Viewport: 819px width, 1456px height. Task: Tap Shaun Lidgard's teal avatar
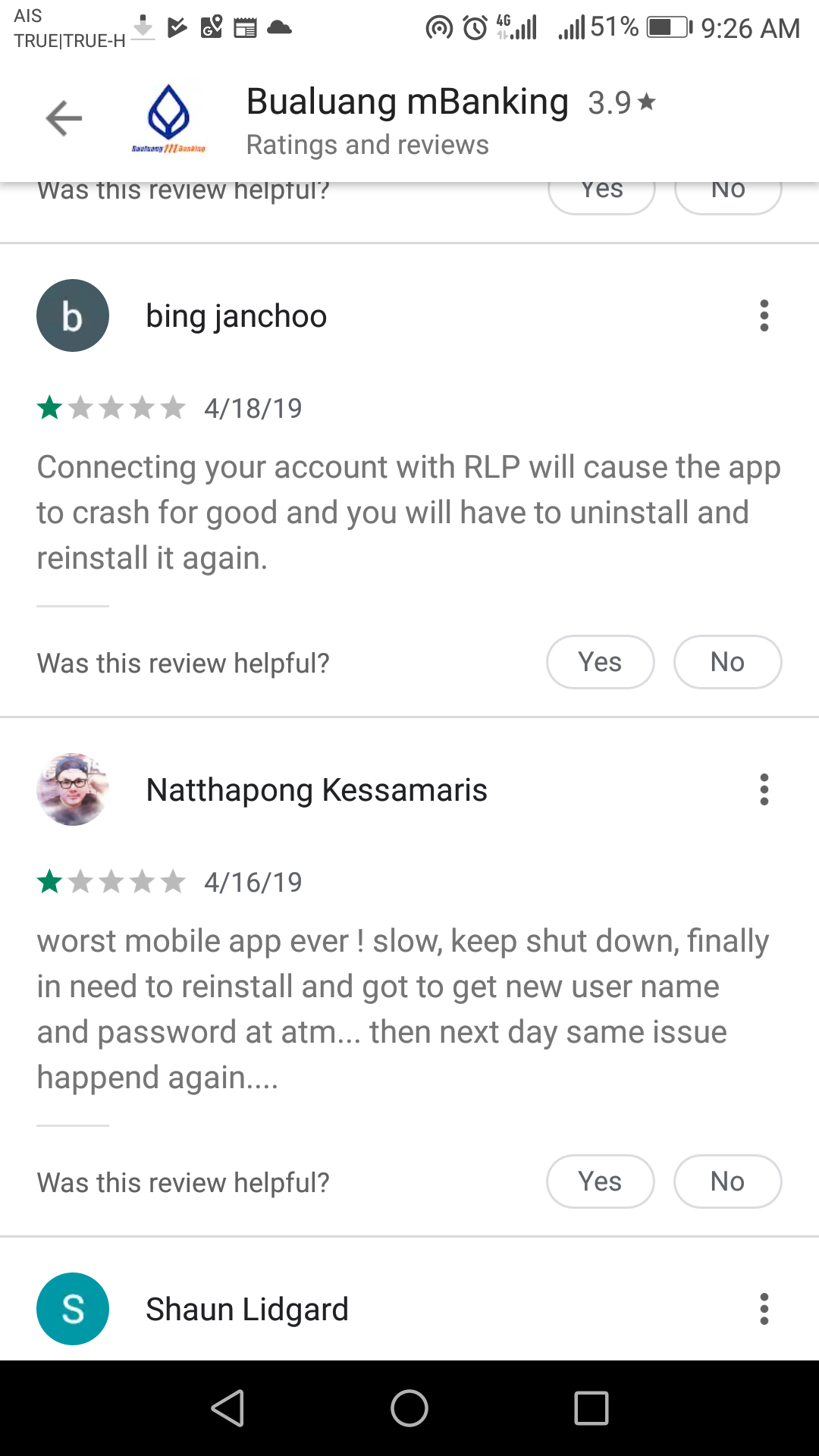coord(73,1309)
